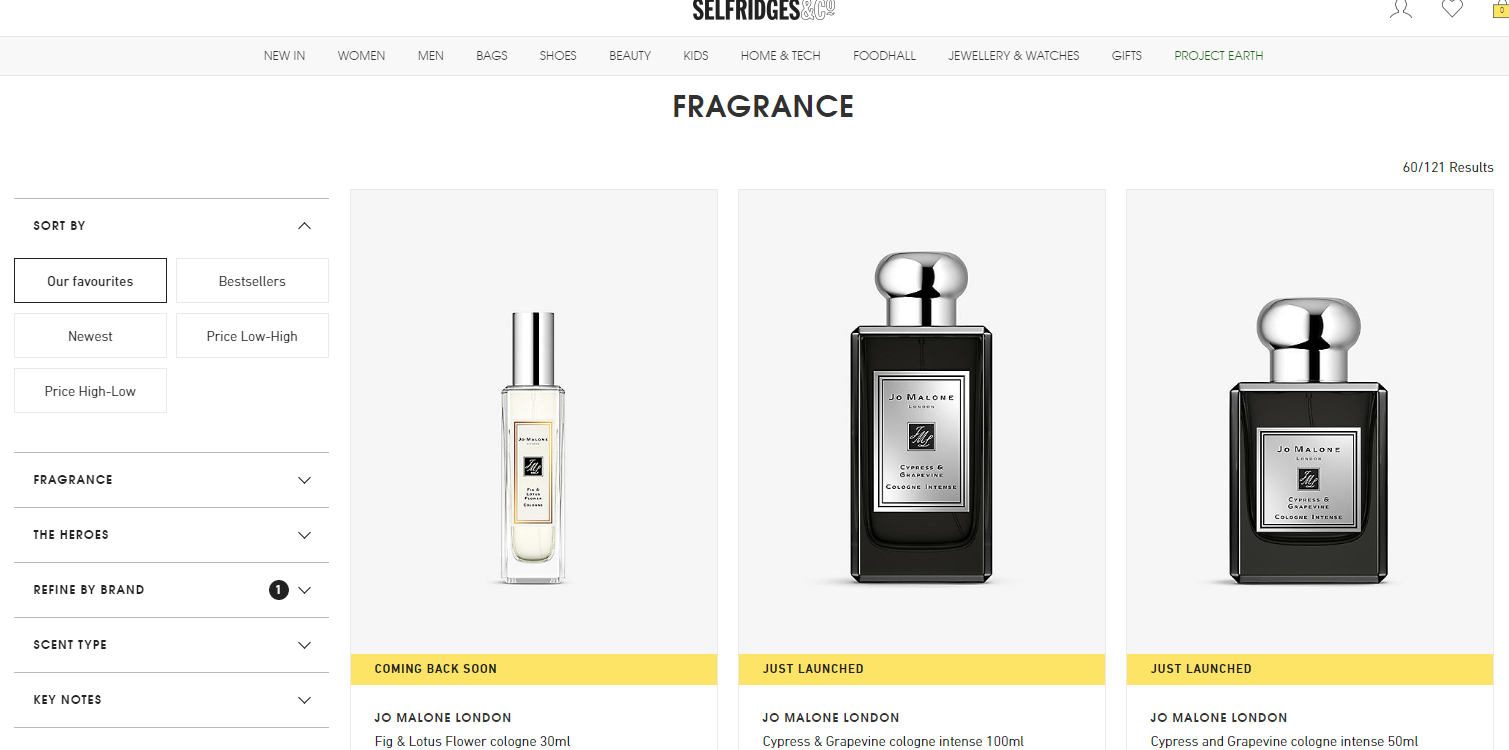Image resolution: width=1509 pixels, height=750 pixels.
Task: Expand the Key Notes filter
Action: (171, 700)
